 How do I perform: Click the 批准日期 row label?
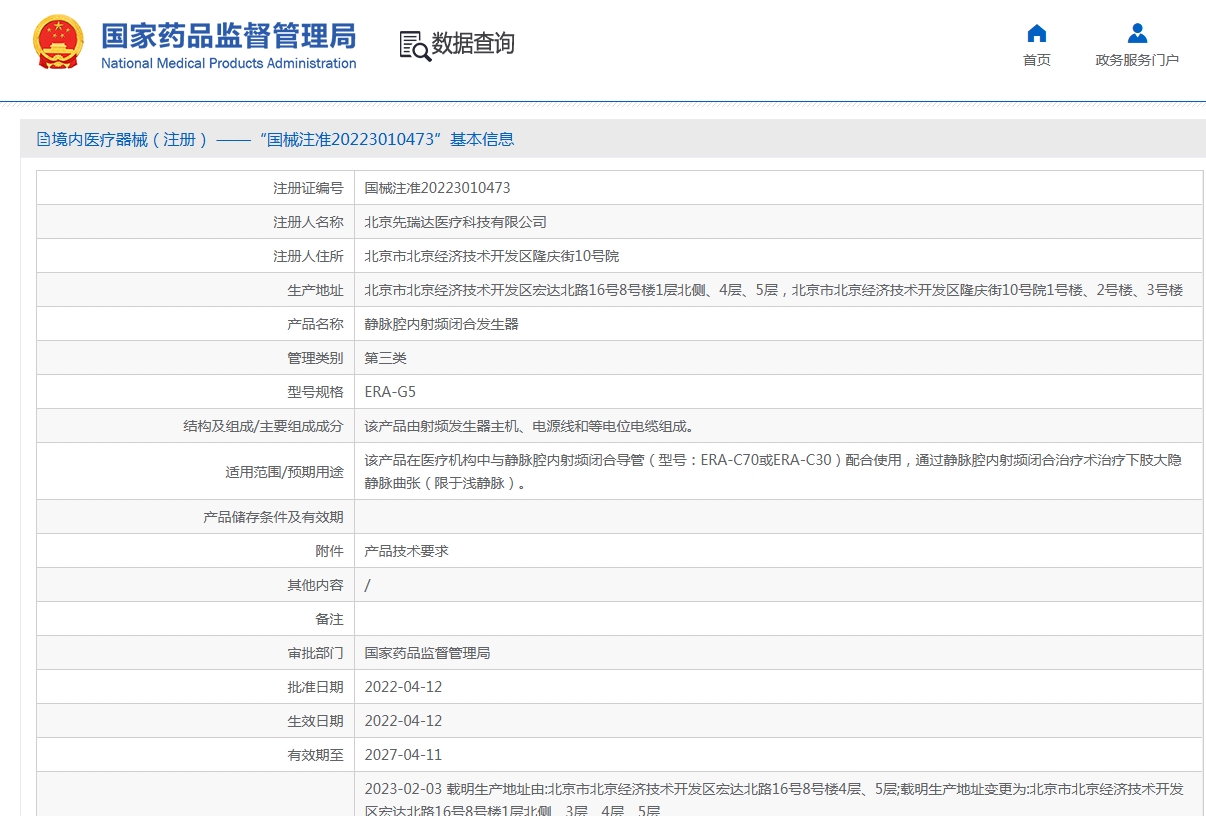coord(315,687)
